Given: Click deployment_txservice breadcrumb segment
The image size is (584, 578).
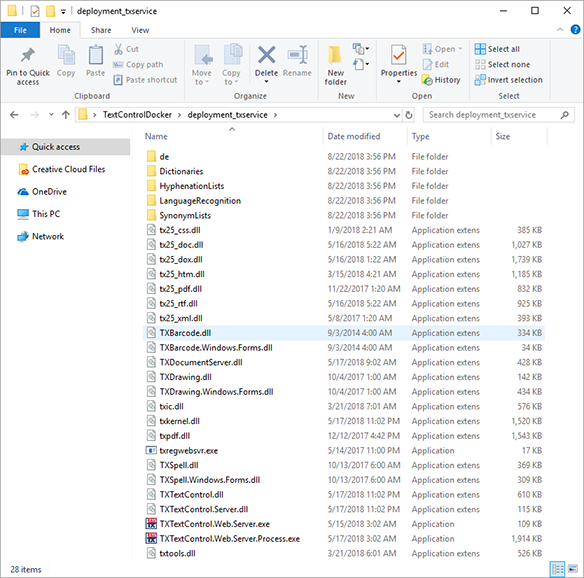Looking at the screenshot, I should [x=228, y=115].
